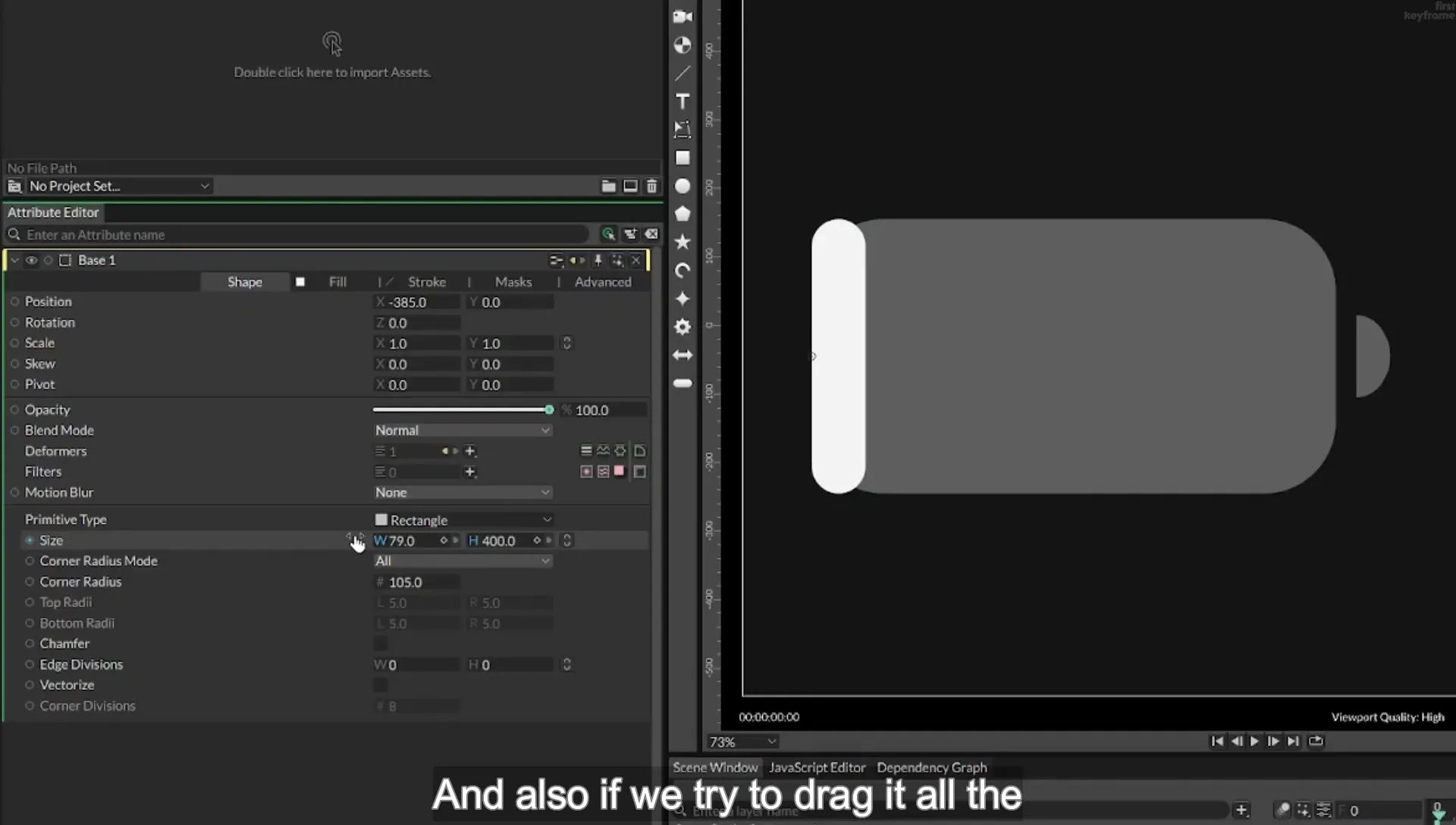Play the animation in the viewport
Image resolution: width=1456 pixels, height=825 pixels.
[x=1254, y=742]
